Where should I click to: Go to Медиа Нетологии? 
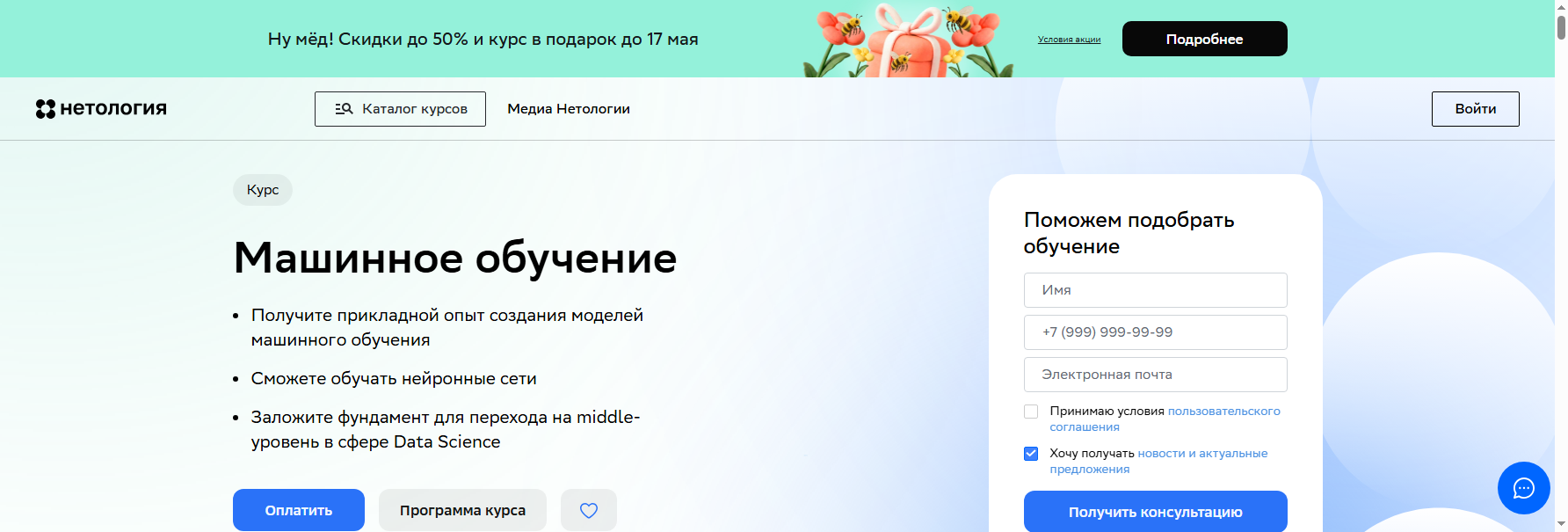pos(569,109)
